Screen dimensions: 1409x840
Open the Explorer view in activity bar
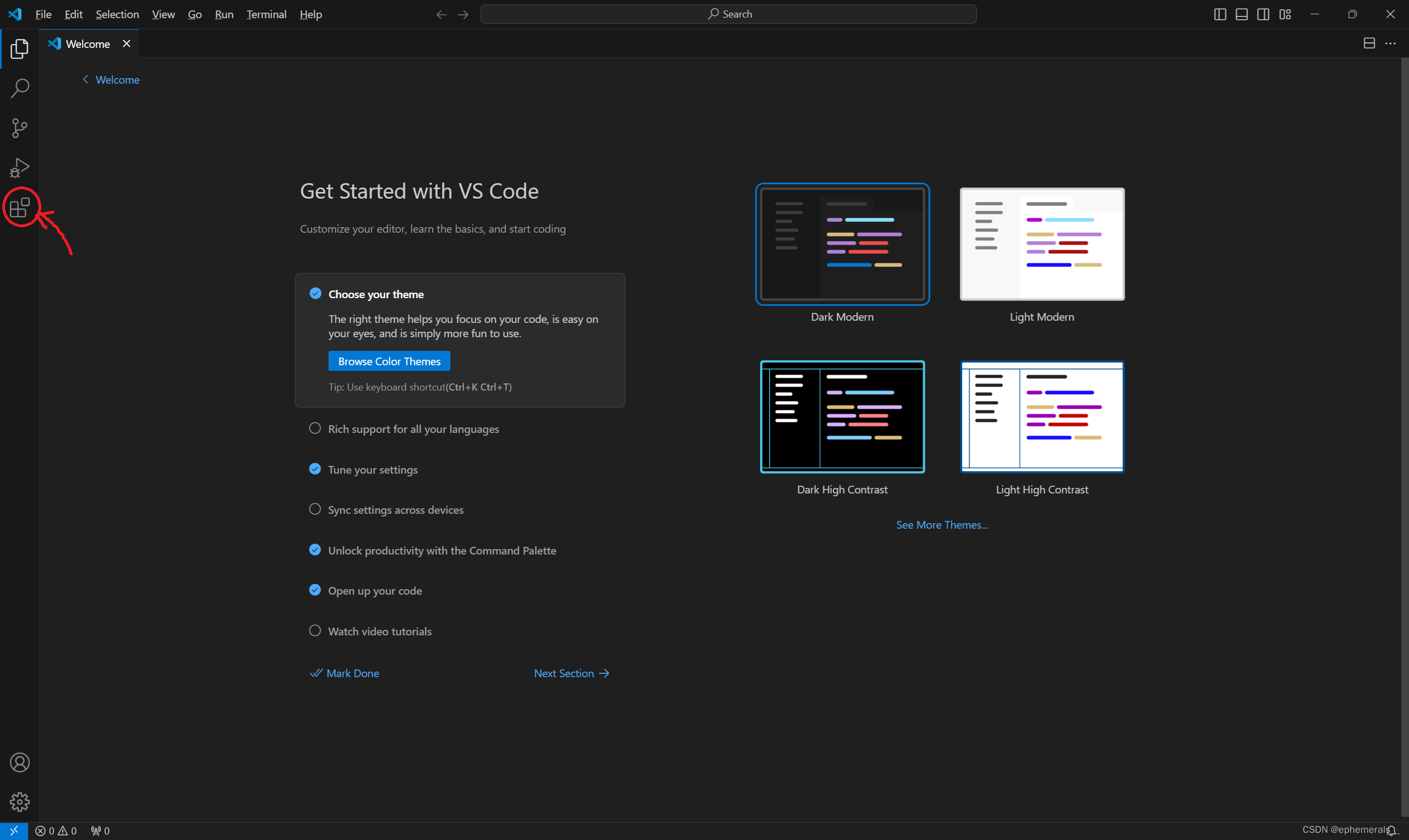(19, 50)
